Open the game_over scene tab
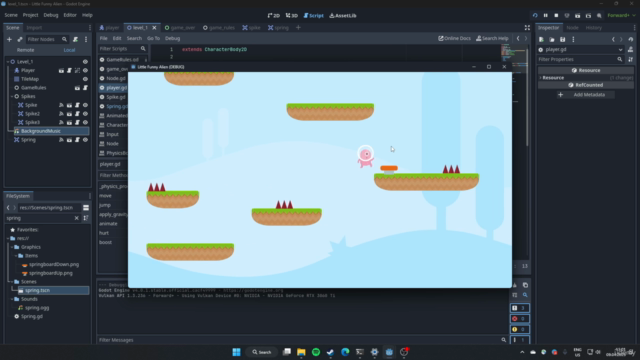Image resolution: width=640 pixels, height=360 pixels. pos(180,28)
